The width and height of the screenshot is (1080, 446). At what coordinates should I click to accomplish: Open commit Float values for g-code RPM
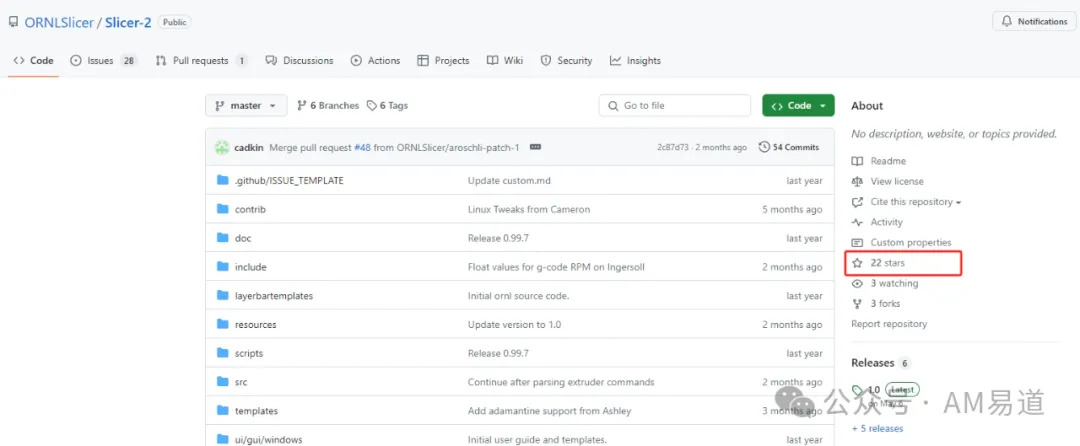pyautogui.click(x=557, y=267)
